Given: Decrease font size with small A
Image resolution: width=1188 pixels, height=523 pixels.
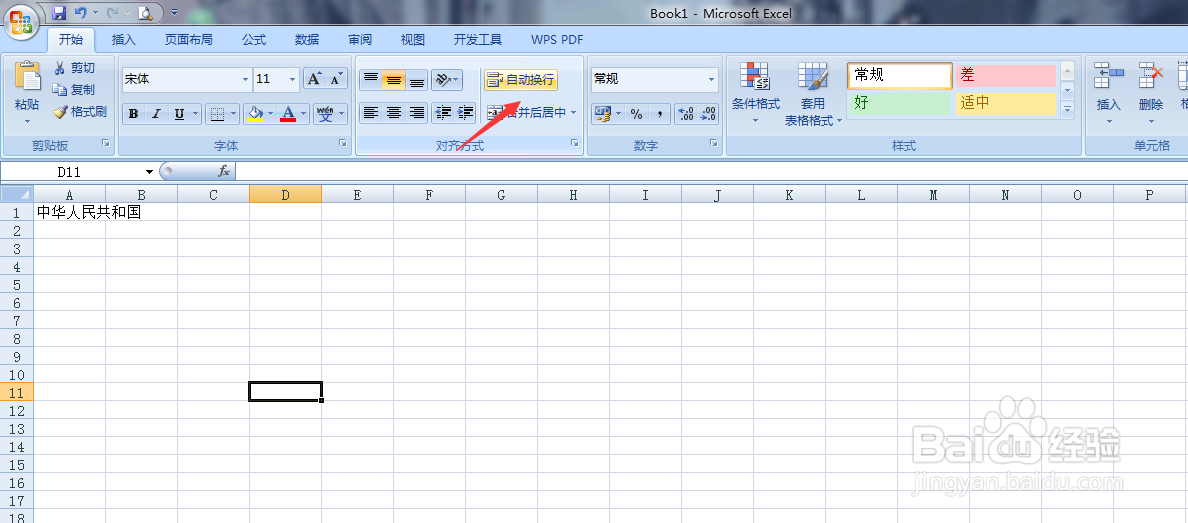Looking at the screenshot, I should point(336,79).
